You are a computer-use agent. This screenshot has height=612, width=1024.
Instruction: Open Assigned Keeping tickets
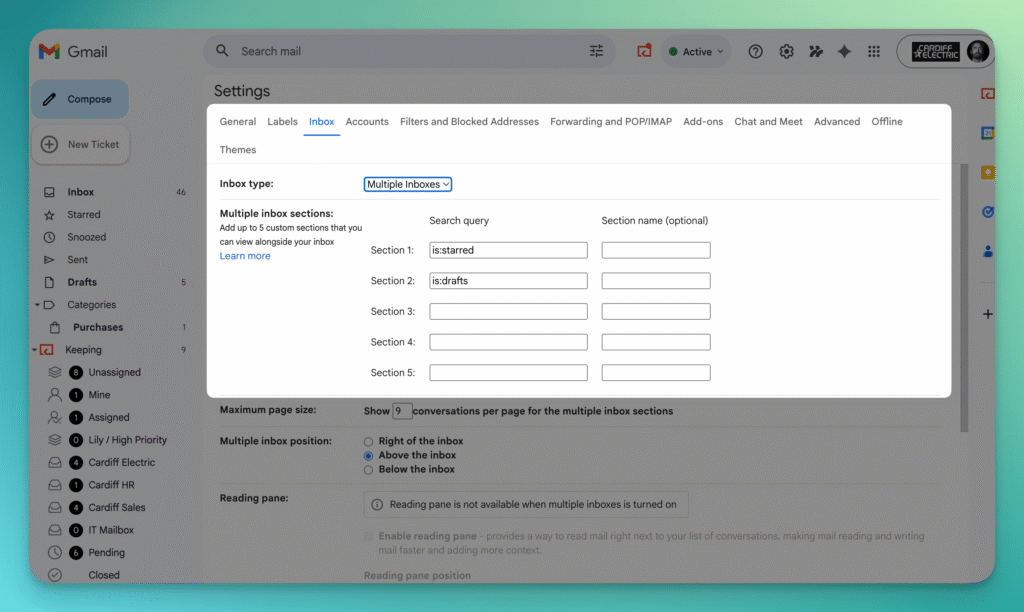(108, 417)
